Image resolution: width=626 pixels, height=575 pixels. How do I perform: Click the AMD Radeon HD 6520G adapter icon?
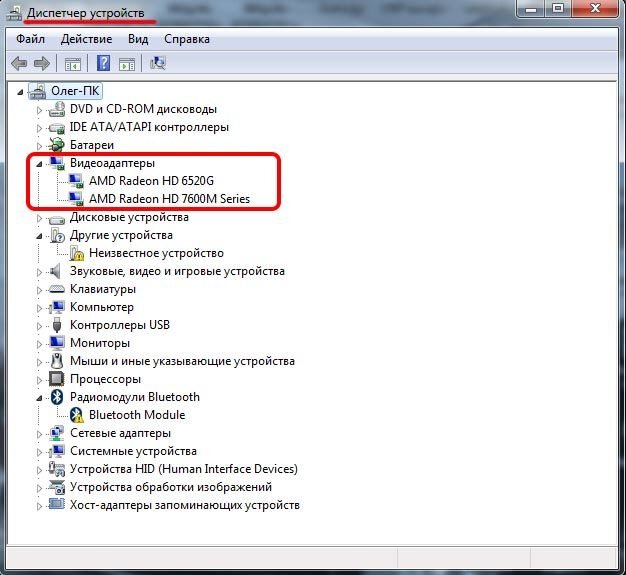pyautogui.click(x=75, y=181)
